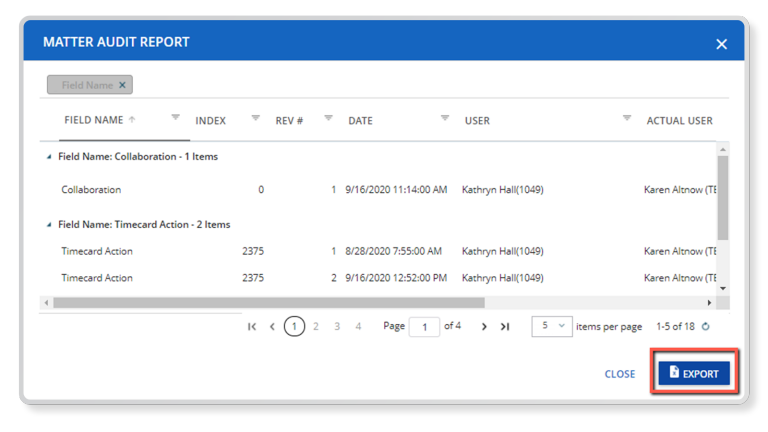Jump to page 4
Image resolution: width=768 pixels, height=432 pixels.
coord(358,326)
